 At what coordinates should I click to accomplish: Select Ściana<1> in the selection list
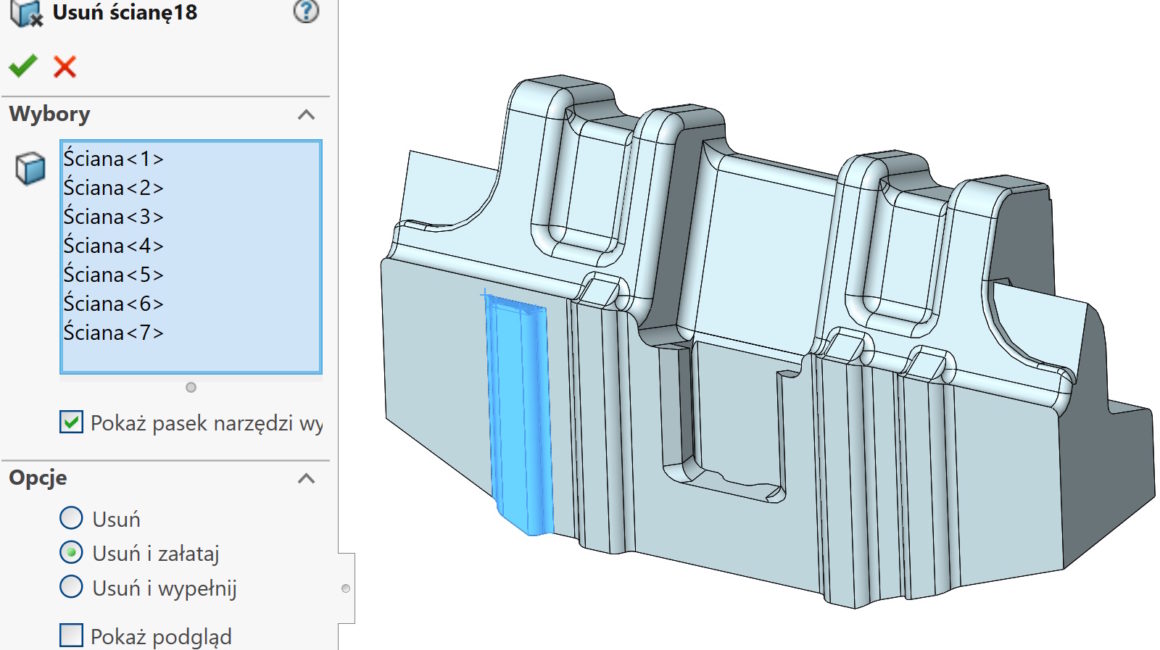[113, 158]
